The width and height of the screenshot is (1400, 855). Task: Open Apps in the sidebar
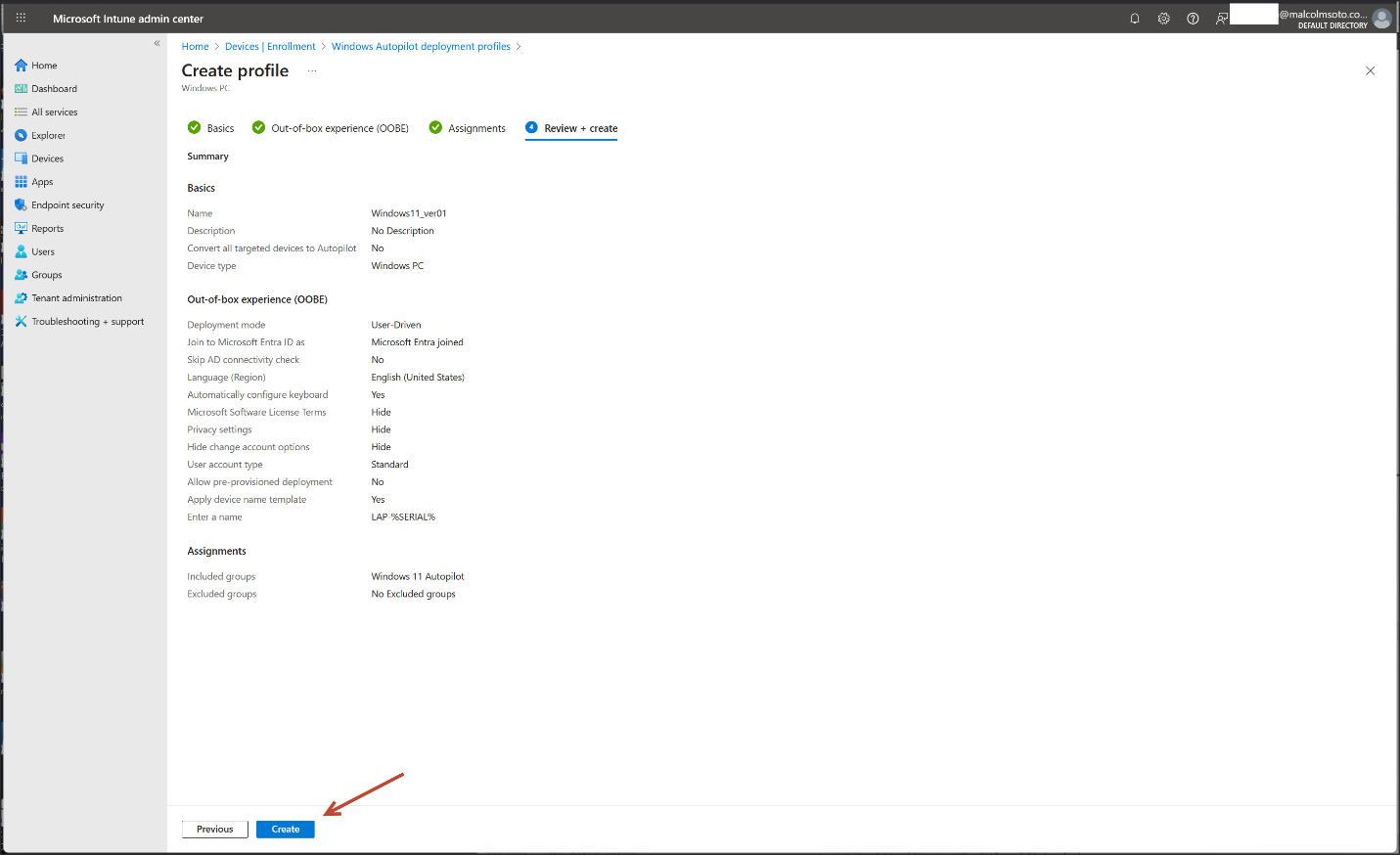click(42, 182)
